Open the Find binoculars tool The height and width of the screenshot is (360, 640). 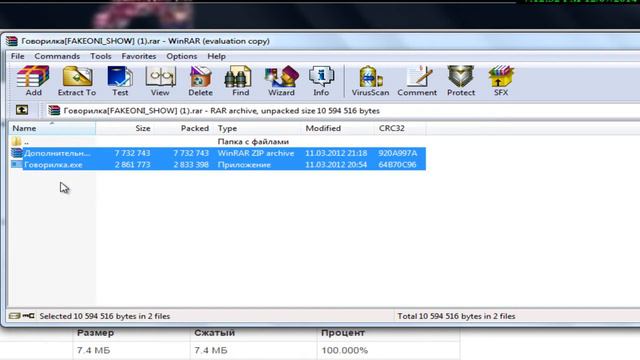[240, 81]
